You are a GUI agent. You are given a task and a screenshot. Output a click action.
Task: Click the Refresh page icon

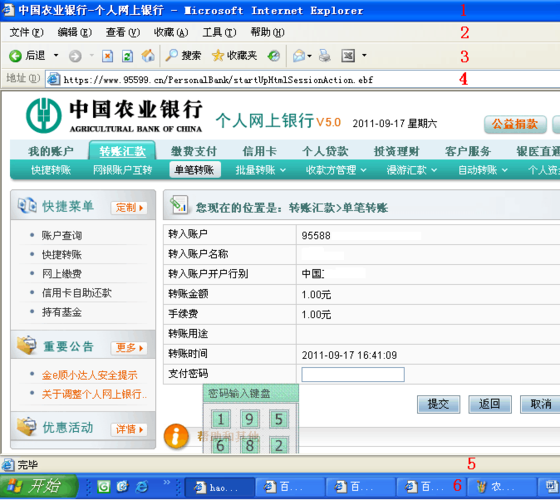[x=128, y=56]
